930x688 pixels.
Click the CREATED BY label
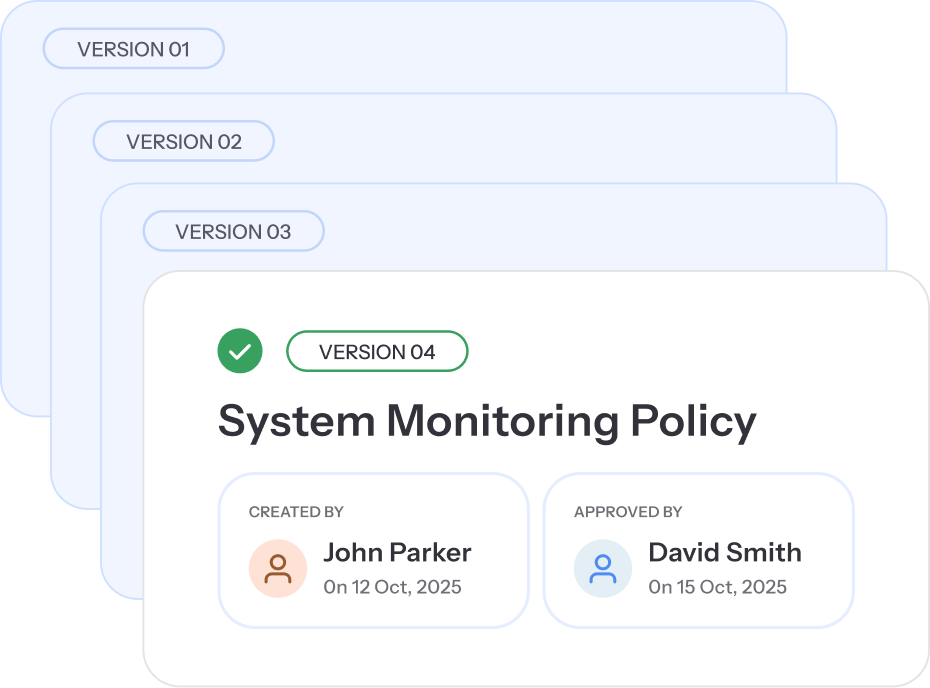point(296,512)
